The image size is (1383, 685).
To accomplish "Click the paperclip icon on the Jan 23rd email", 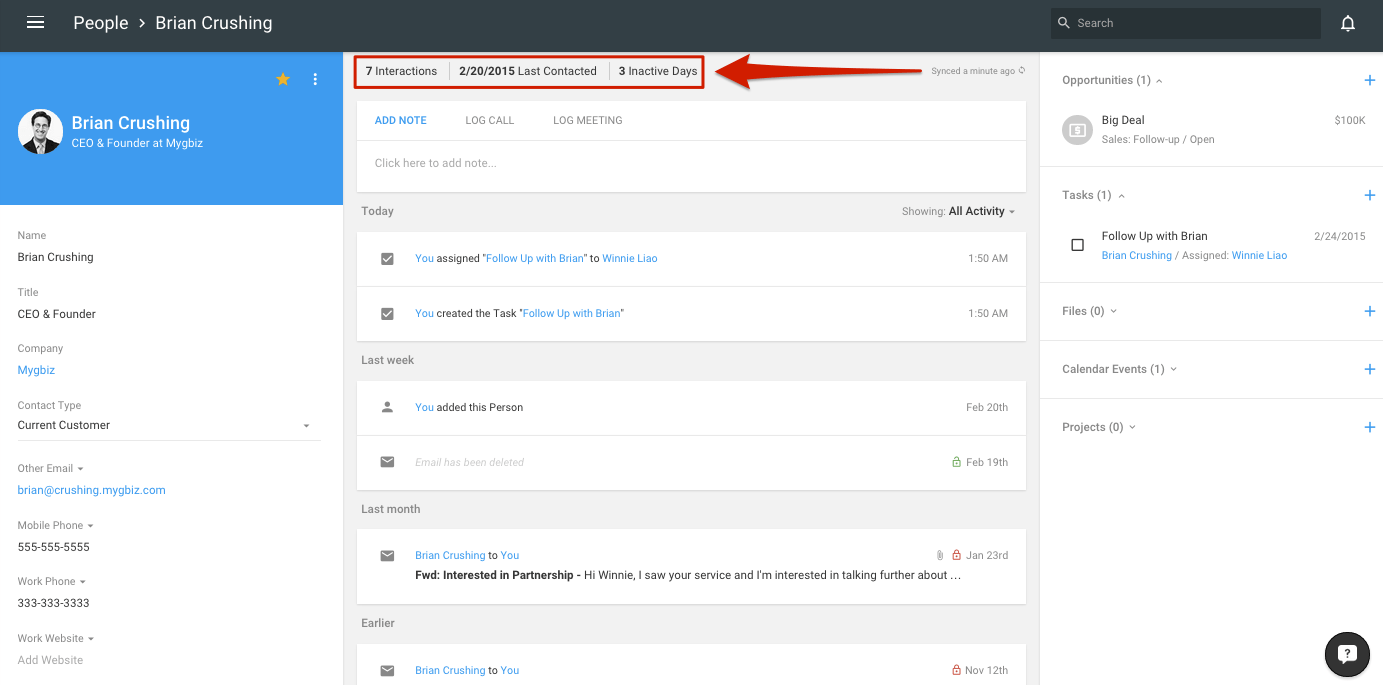I will [x=939, y=554].
